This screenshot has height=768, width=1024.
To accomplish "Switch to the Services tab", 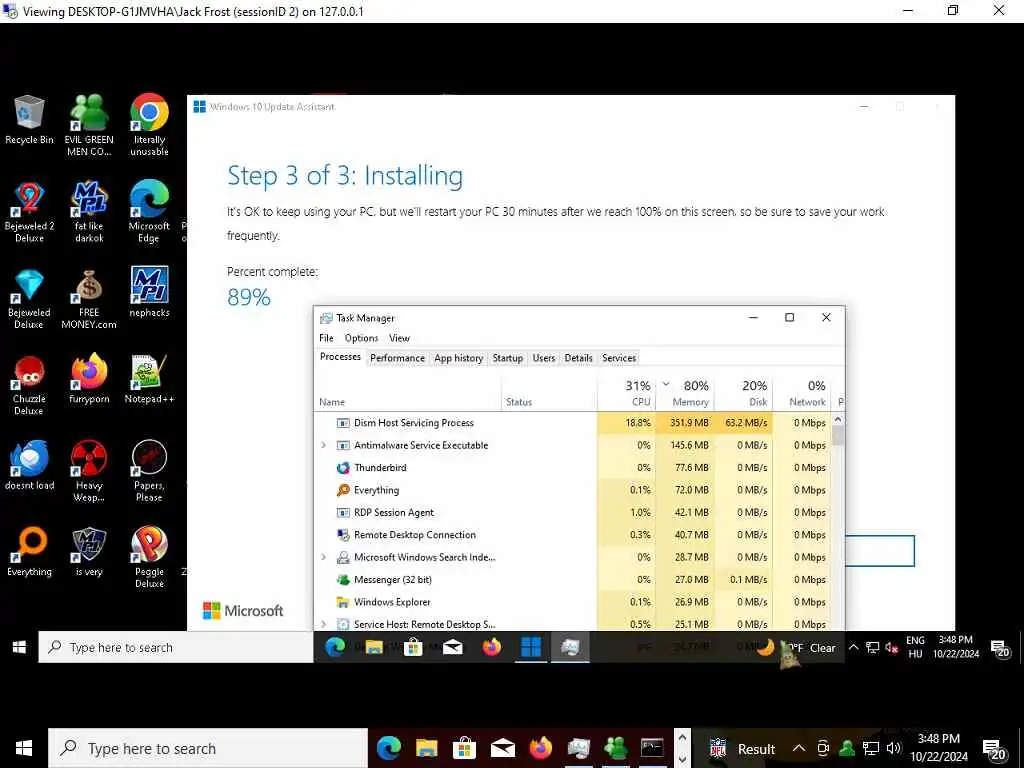I will (x=619, y=358).
